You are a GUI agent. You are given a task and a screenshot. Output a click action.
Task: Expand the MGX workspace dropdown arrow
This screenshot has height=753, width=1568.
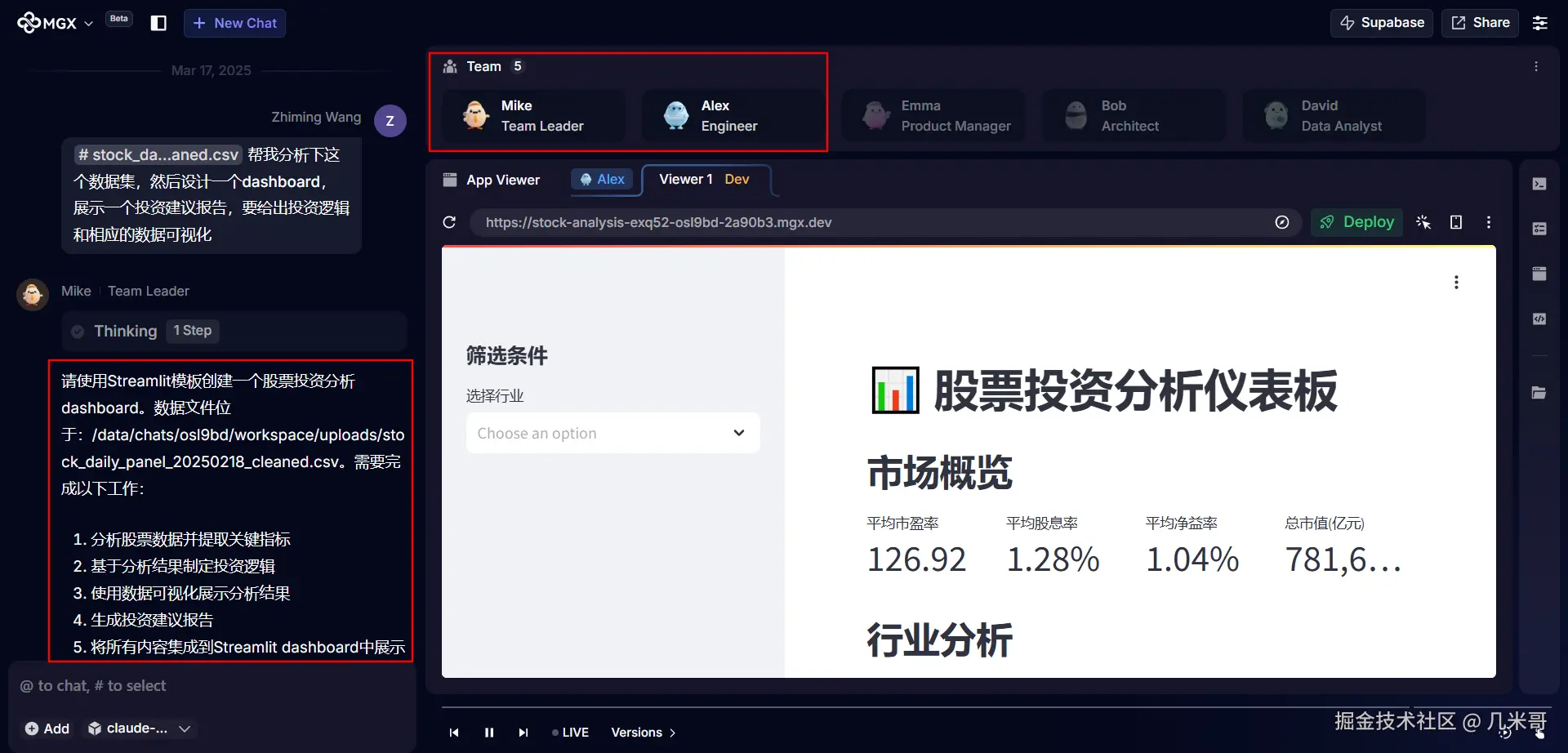coord(88,23)
